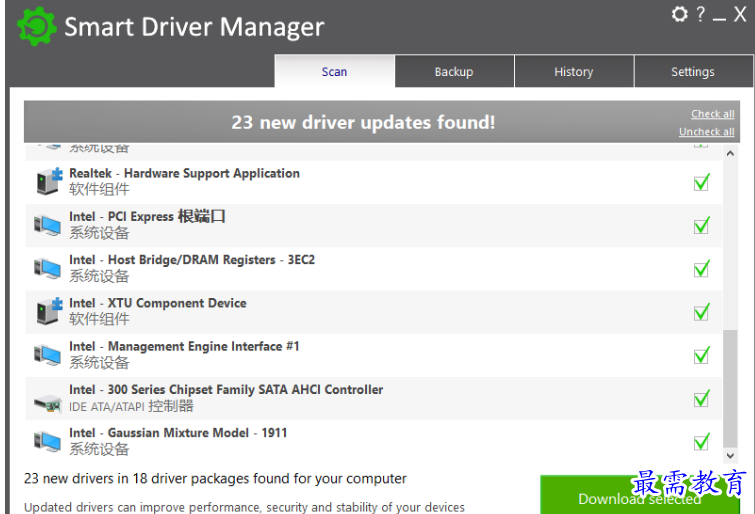
Task: Select Intel - Host Bridge/DRAM Registers - 3EC2
Action: pos(192,260)
